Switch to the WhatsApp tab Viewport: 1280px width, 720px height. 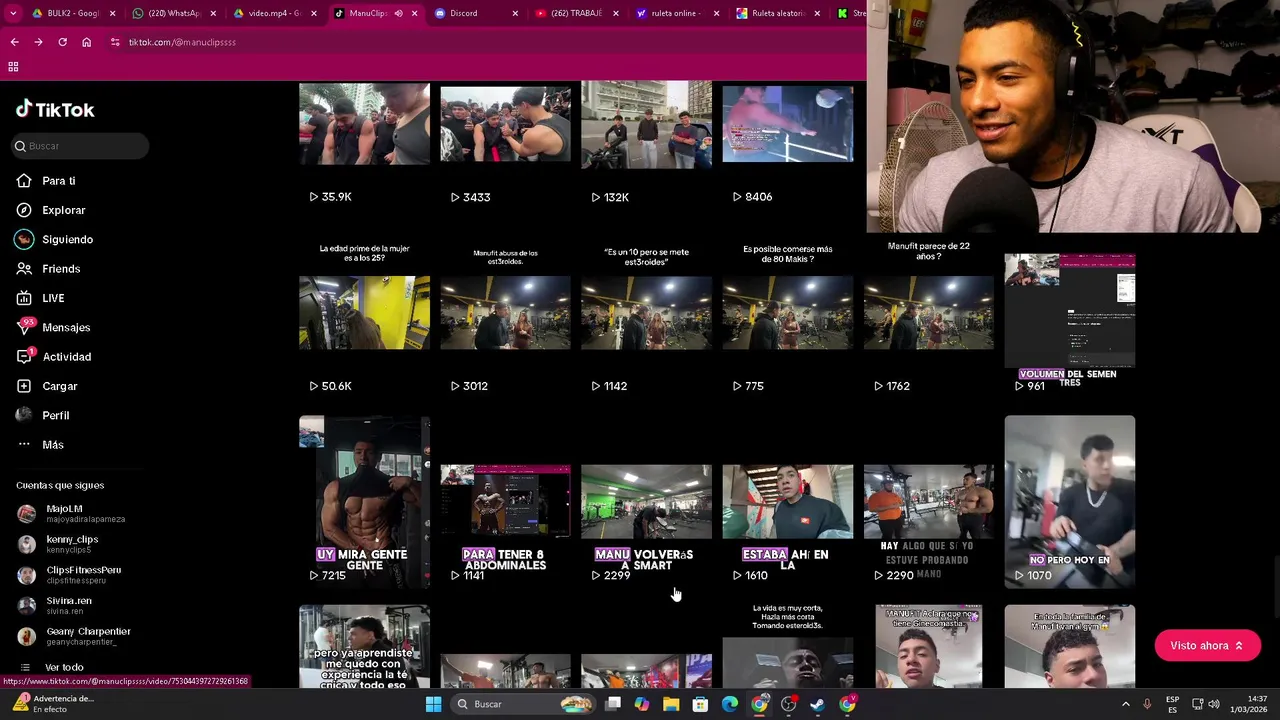click(x=173, y=13)
